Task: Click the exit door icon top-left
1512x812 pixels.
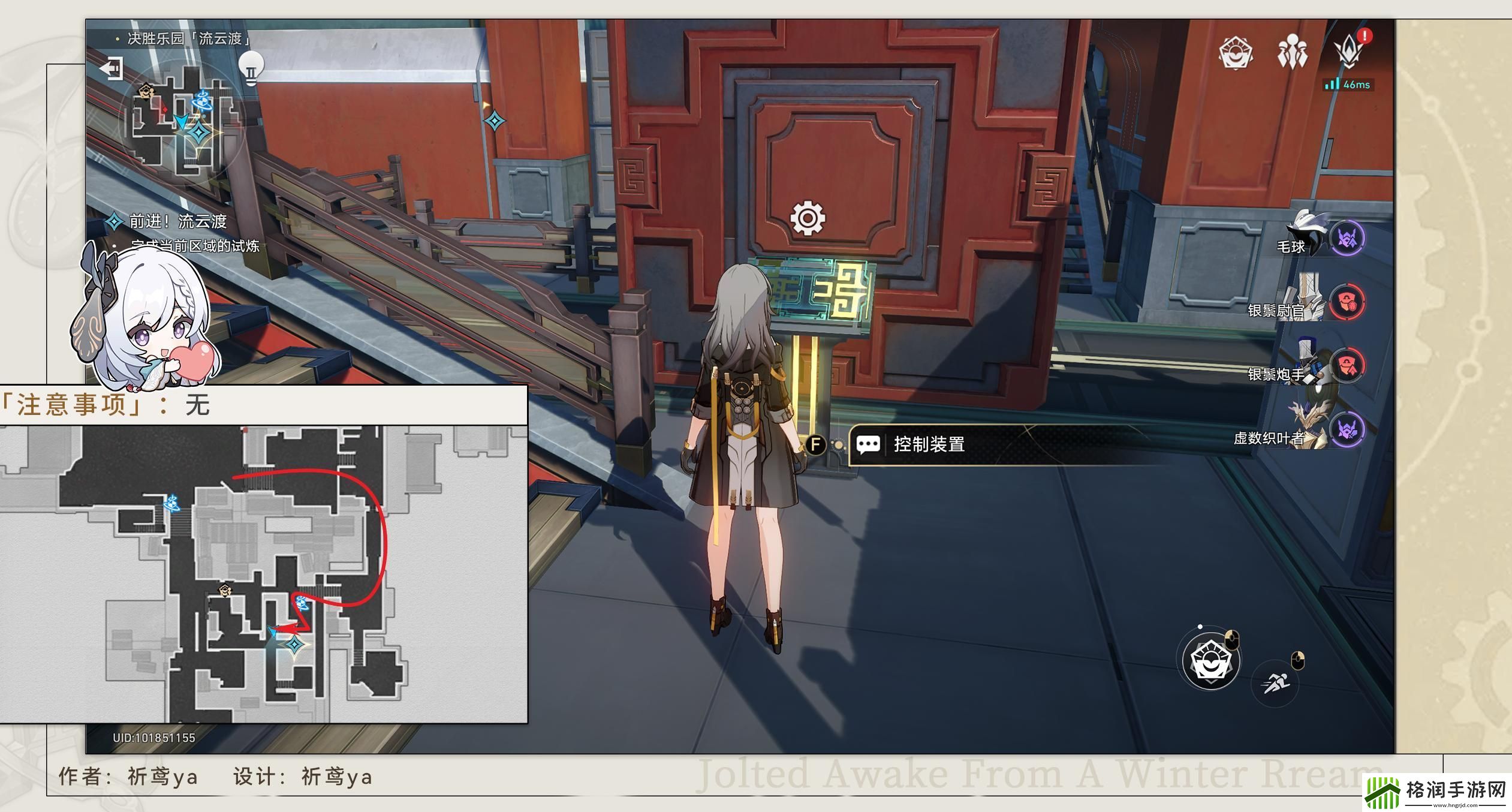Action: click(112, 68)
